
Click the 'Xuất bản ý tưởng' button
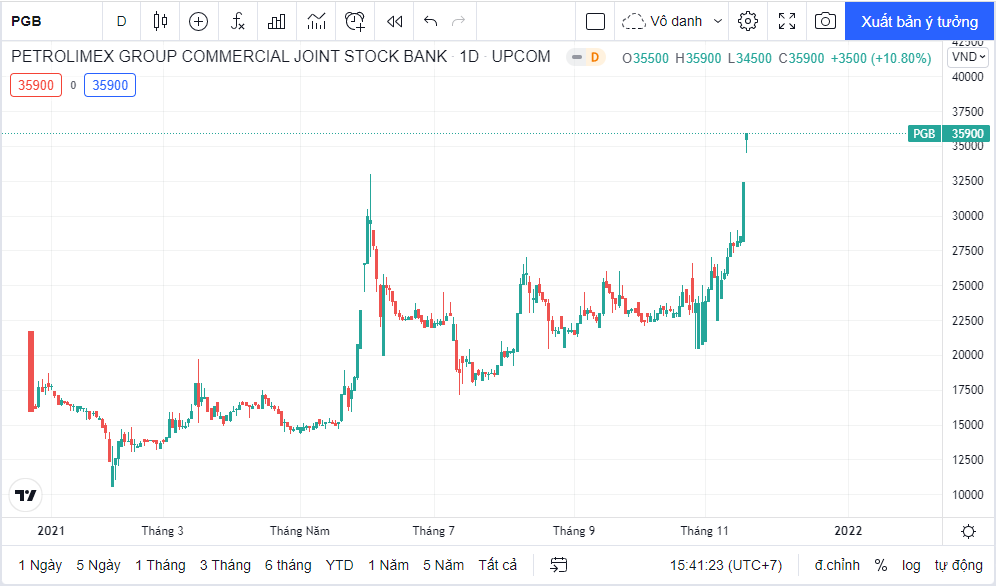(x=919, y=21)
